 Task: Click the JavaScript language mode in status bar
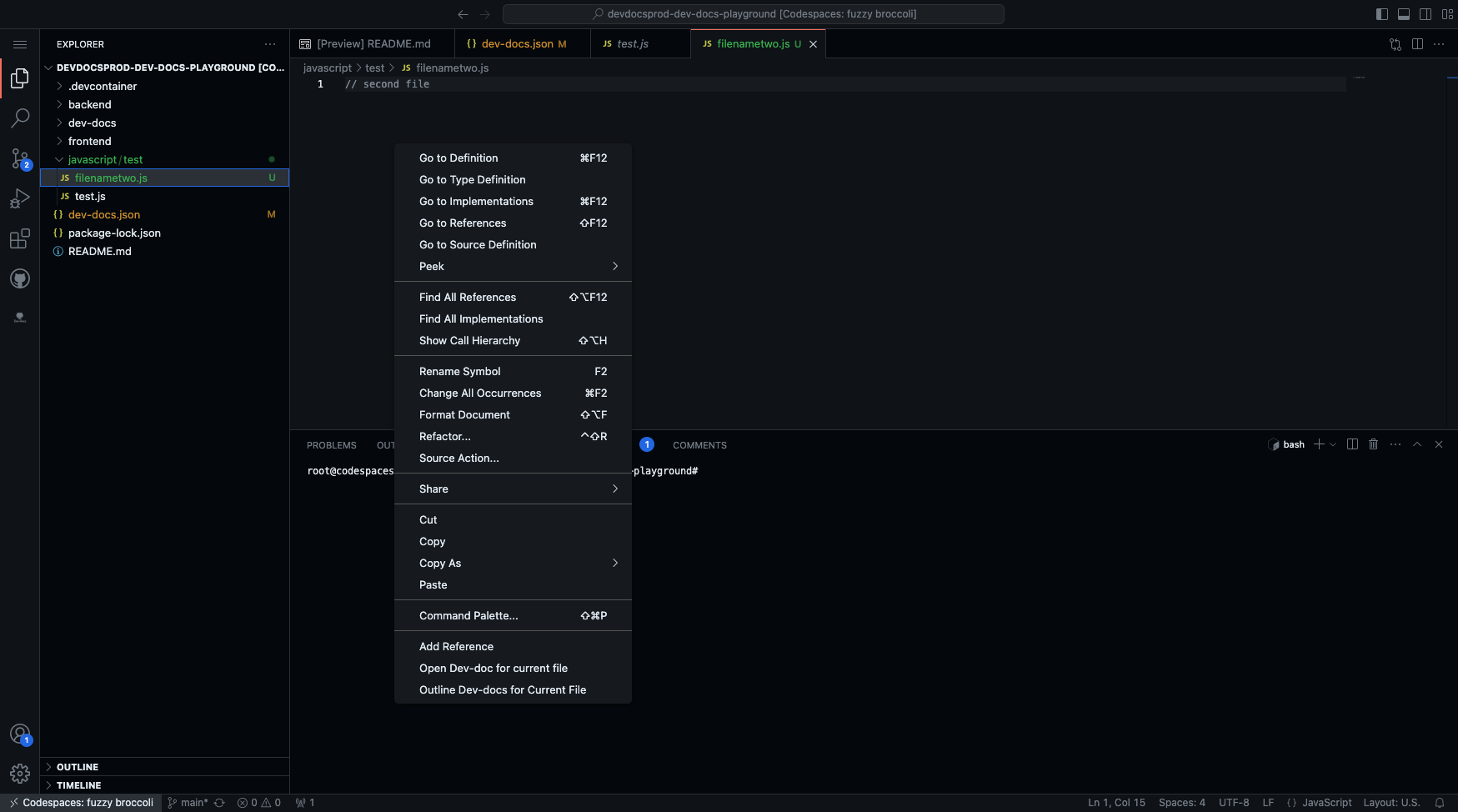point(1326,803)
